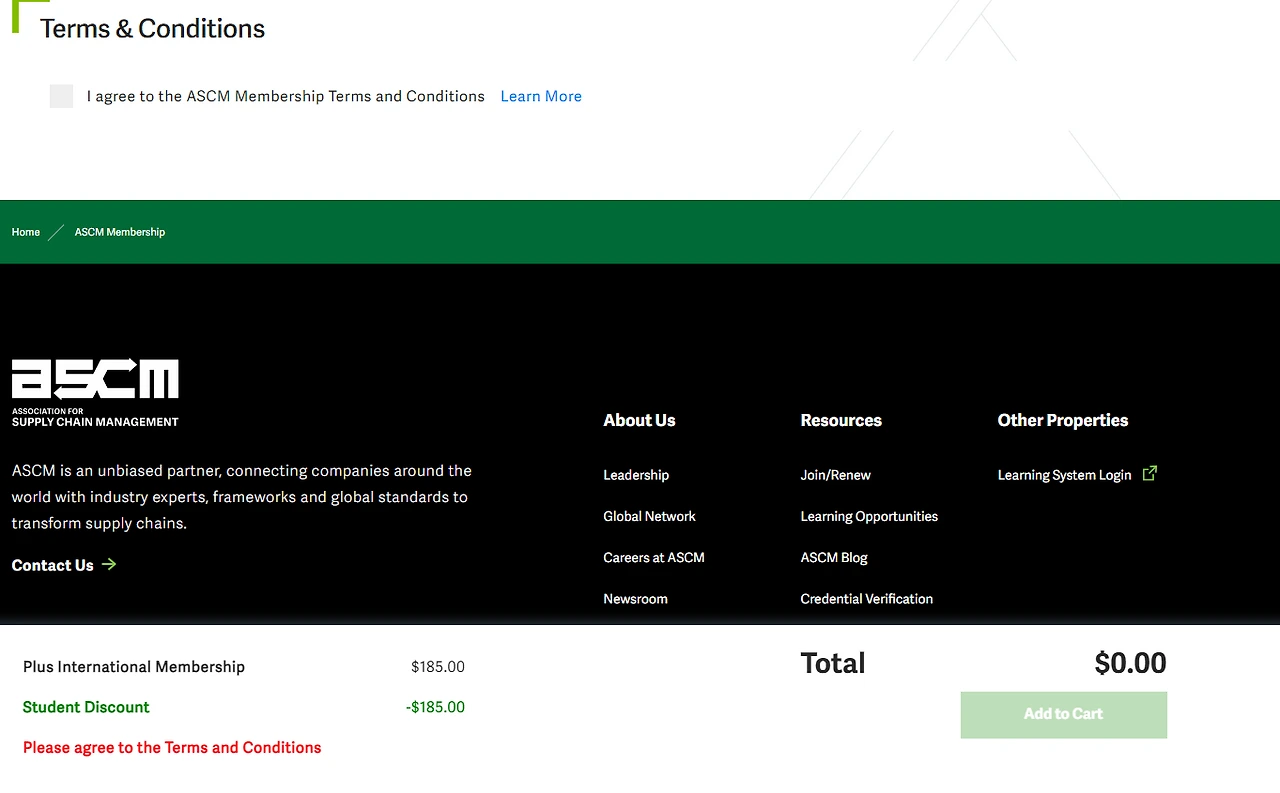Click the Total label

pyautogui.click(x=833, y=663)
